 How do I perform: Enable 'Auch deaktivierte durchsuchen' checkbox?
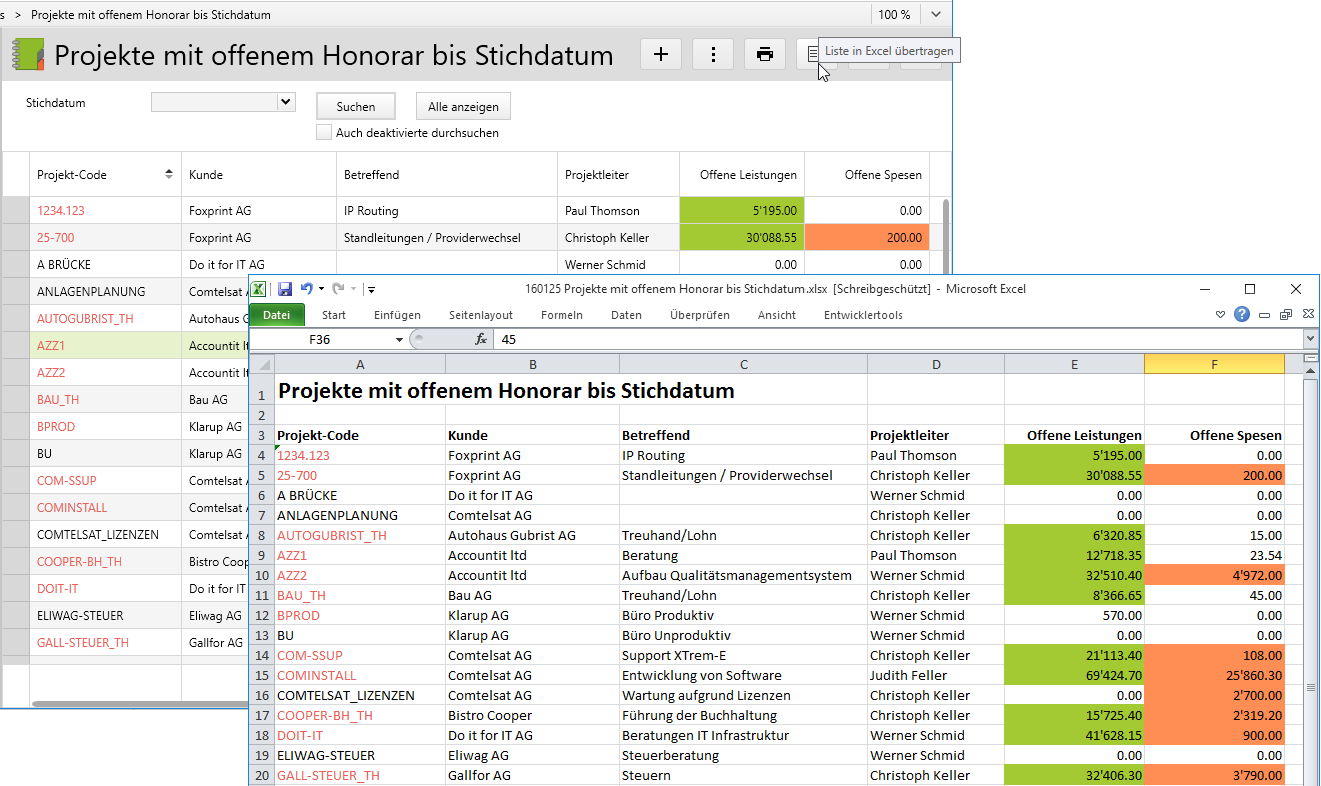coord(324,132)
